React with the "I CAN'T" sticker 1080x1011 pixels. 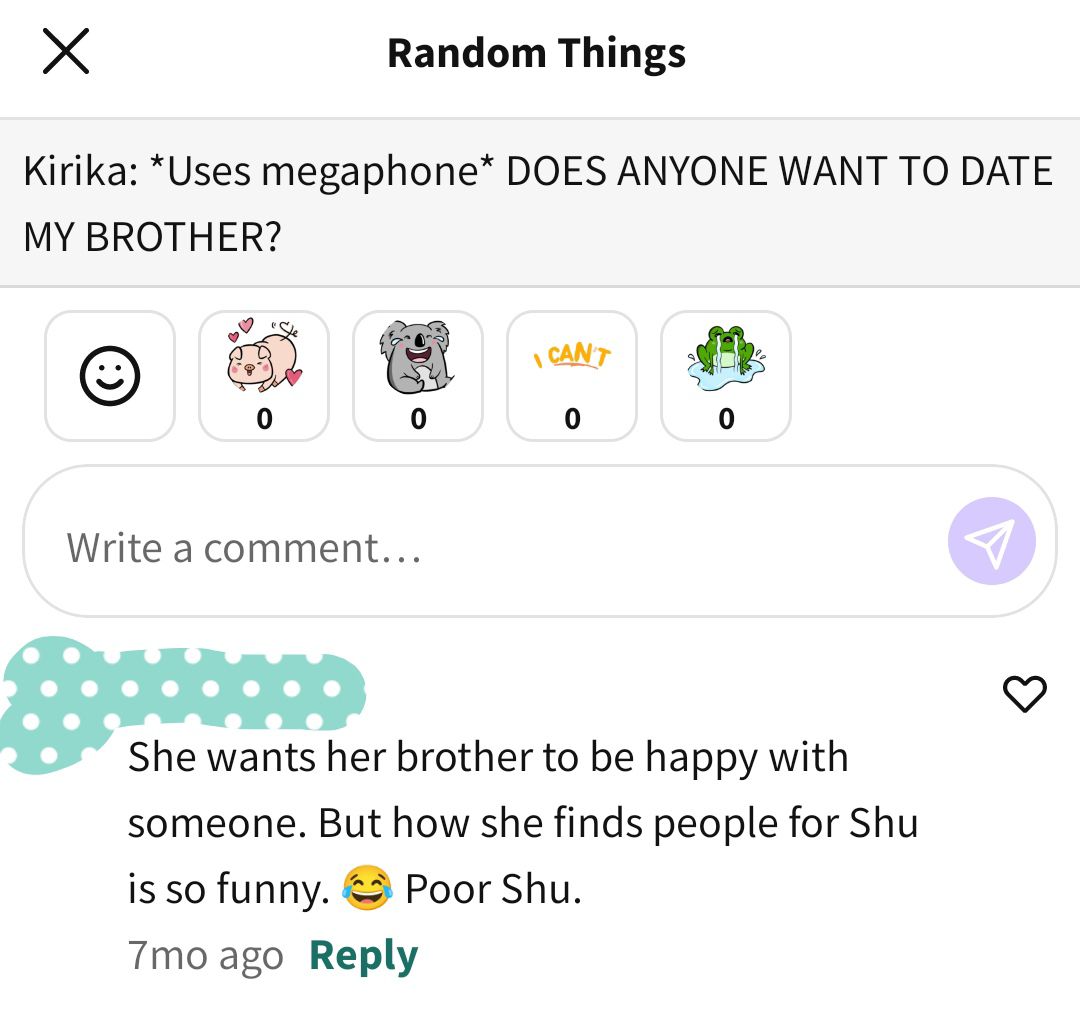[x=572, y=376]
